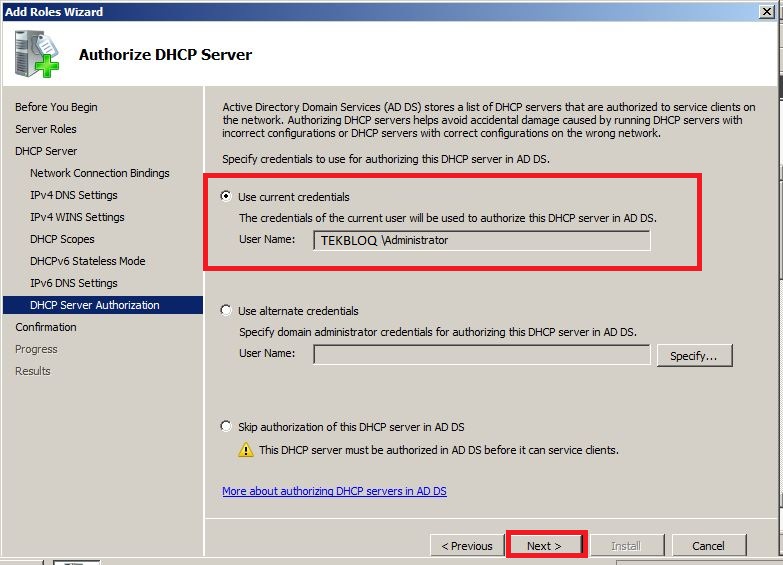The height and width of the screenshot is (565, 783).
Task: Go to Server Roles step
Action: click(x=46, y=129)
